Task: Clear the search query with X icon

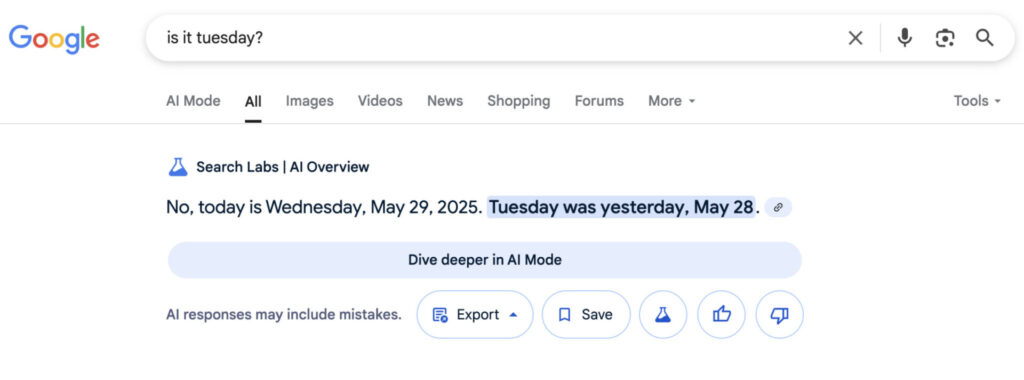Action: (855, 38)
